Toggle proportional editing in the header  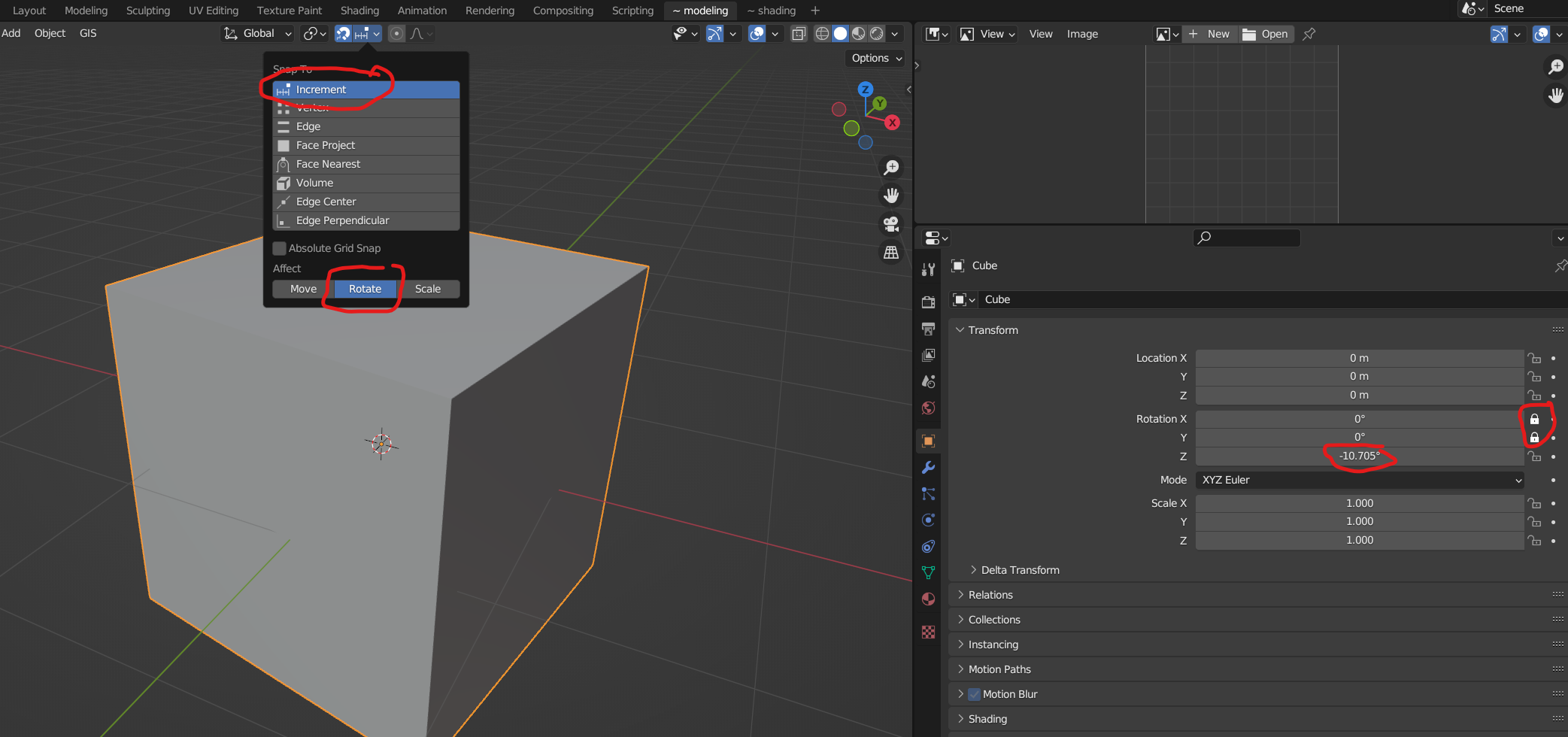tap(396, 33)
